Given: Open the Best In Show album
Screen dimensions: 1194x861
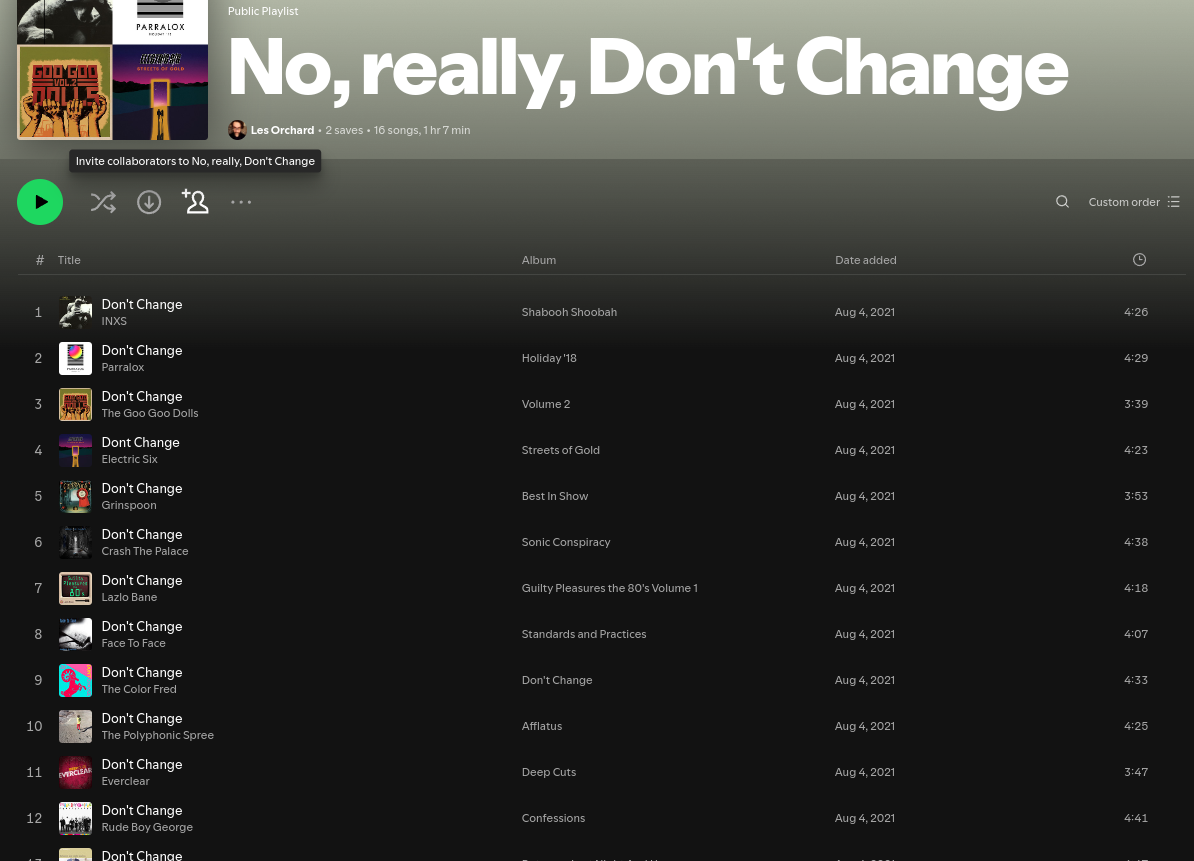Looking at the screenshot, I should click(555, 496).
